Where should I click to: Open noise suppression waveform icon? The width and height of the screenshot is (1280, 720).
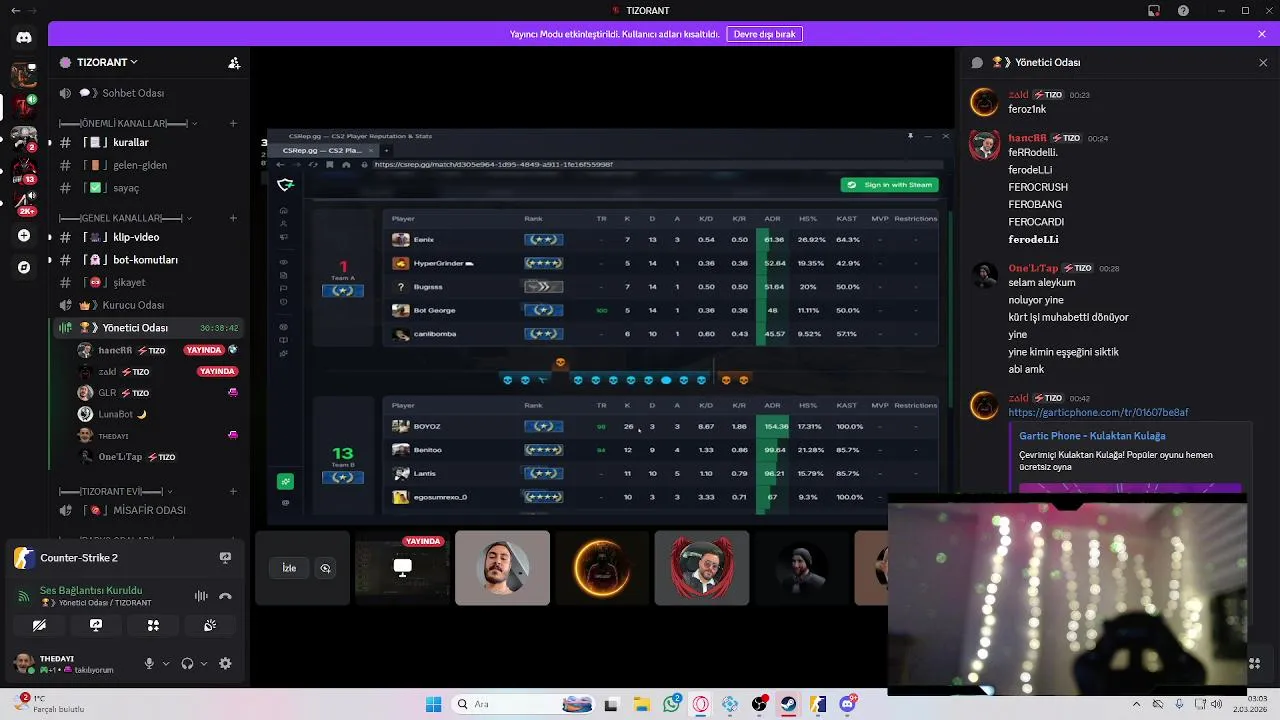point(201,596)
